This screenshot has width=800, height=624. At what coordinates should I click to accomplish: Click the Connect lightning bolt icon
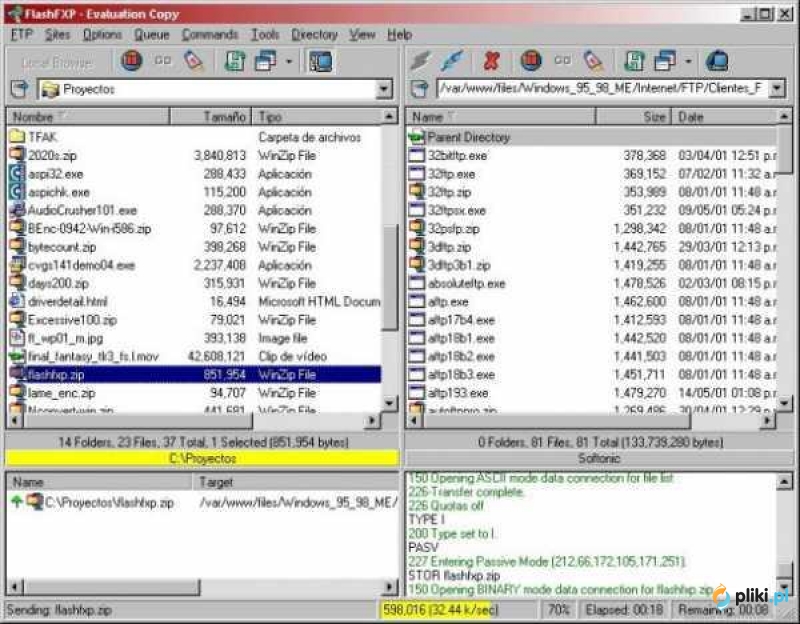[421, 61]
